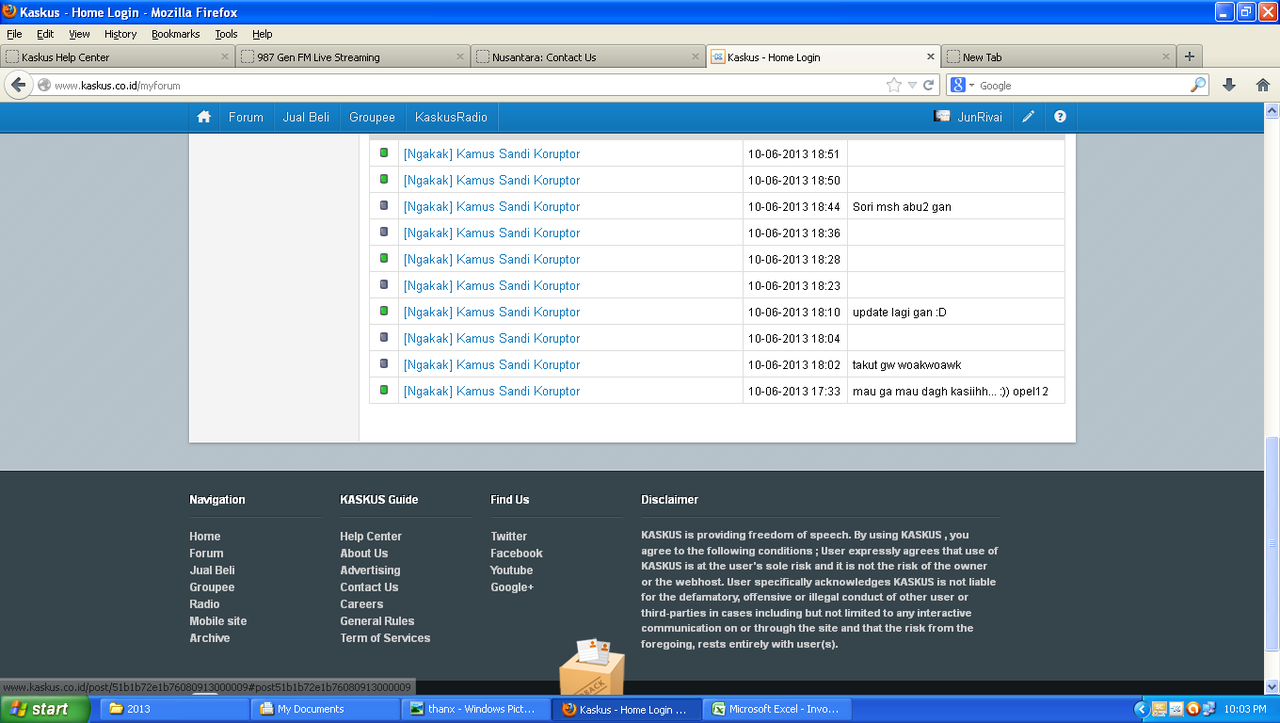Viewport: 1280px width, 723px height.
Task: Open the File menu
Action: 14,34
